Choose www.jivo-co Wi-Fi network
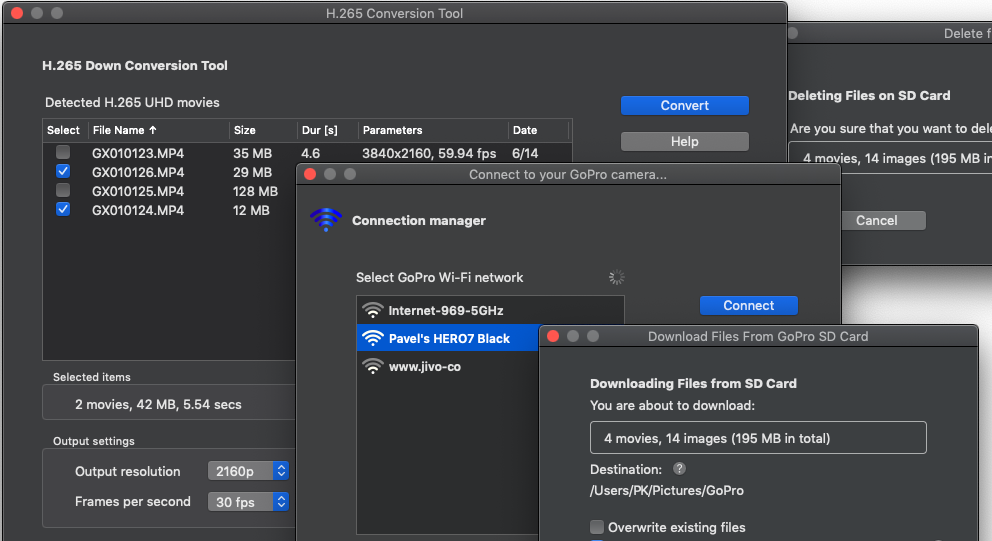Image resolution: width=992 pixels, height=541 pixels. pyautogui.click(x=448, y=366)
